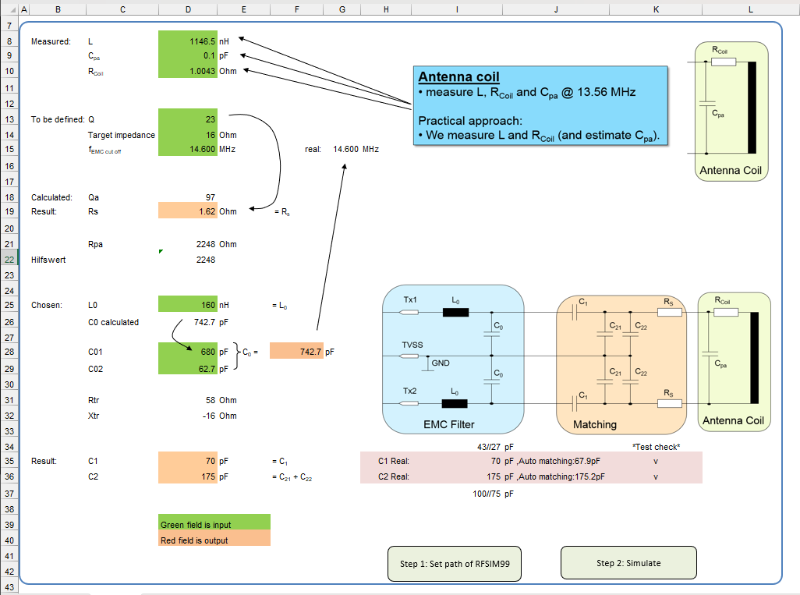Select the orange C0 result cell 742.7
Screen dimensions: 800x595
296,352
